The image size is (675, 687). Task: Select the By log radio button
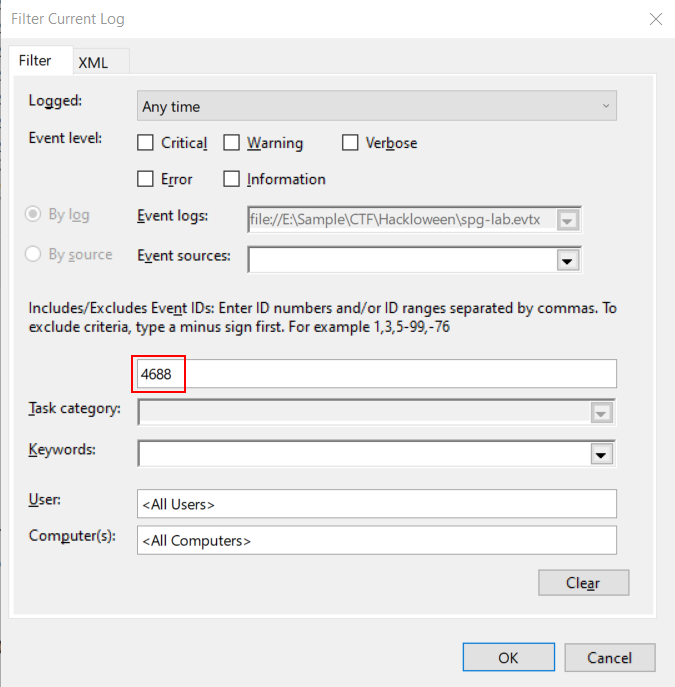33,214
